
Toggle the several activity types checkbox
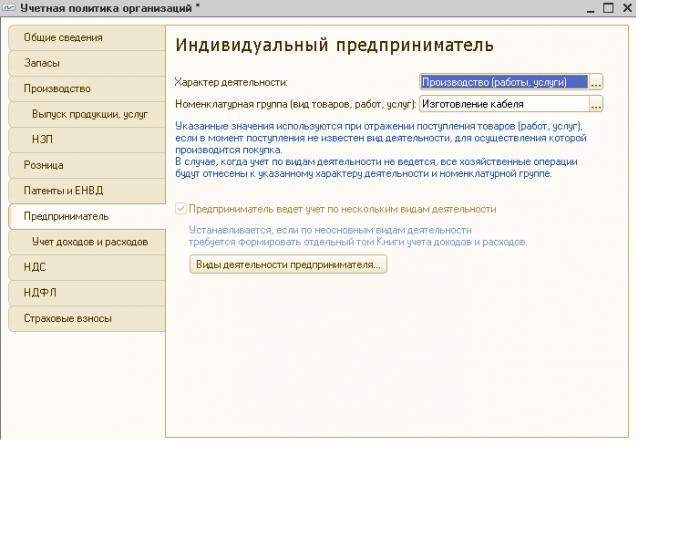(x=181, y=209)
